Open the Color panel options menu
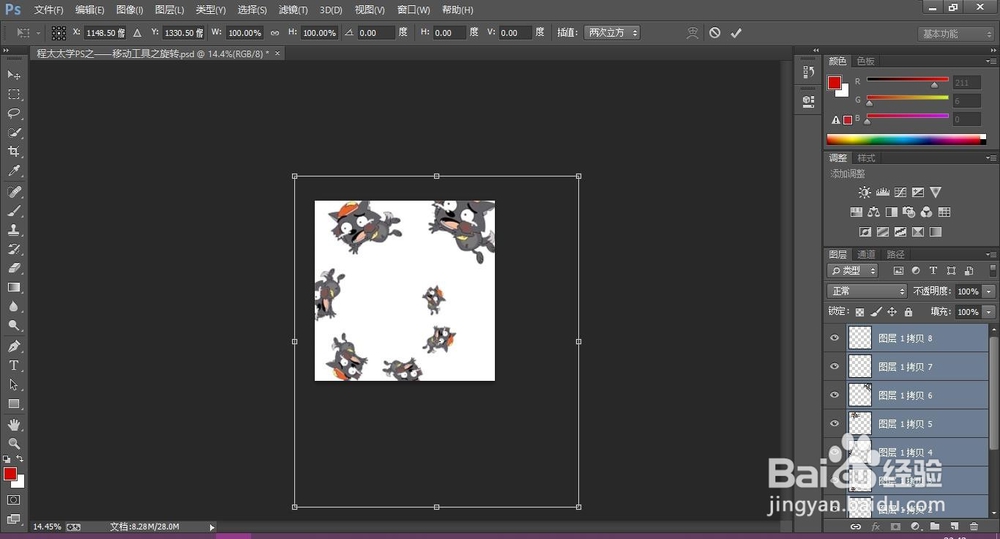1000x539 pixels. 990,61
